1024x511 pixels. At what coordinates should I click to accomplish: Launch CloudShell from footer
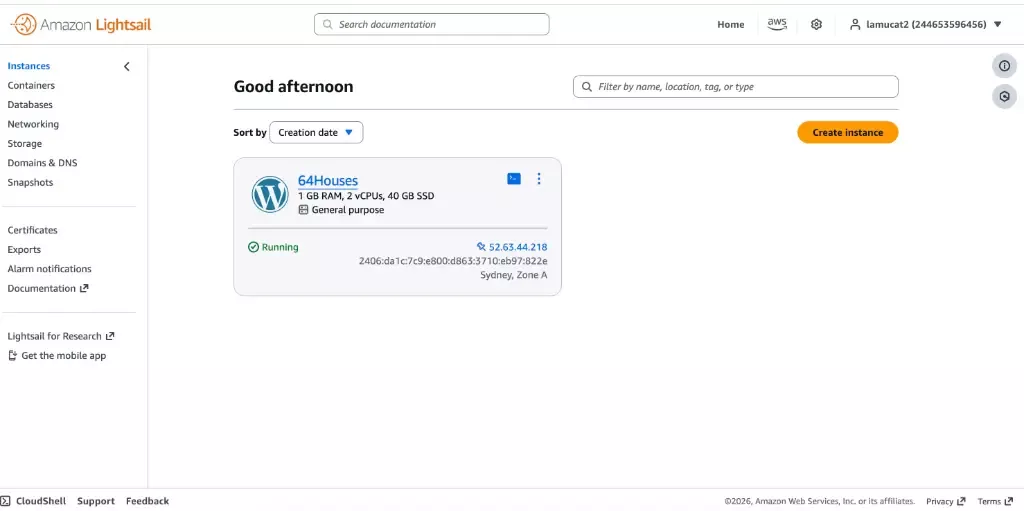click(x=33, y=501)
